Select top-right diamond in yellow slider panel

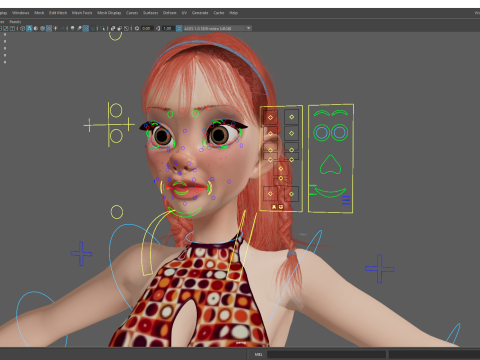coord(292,117)
